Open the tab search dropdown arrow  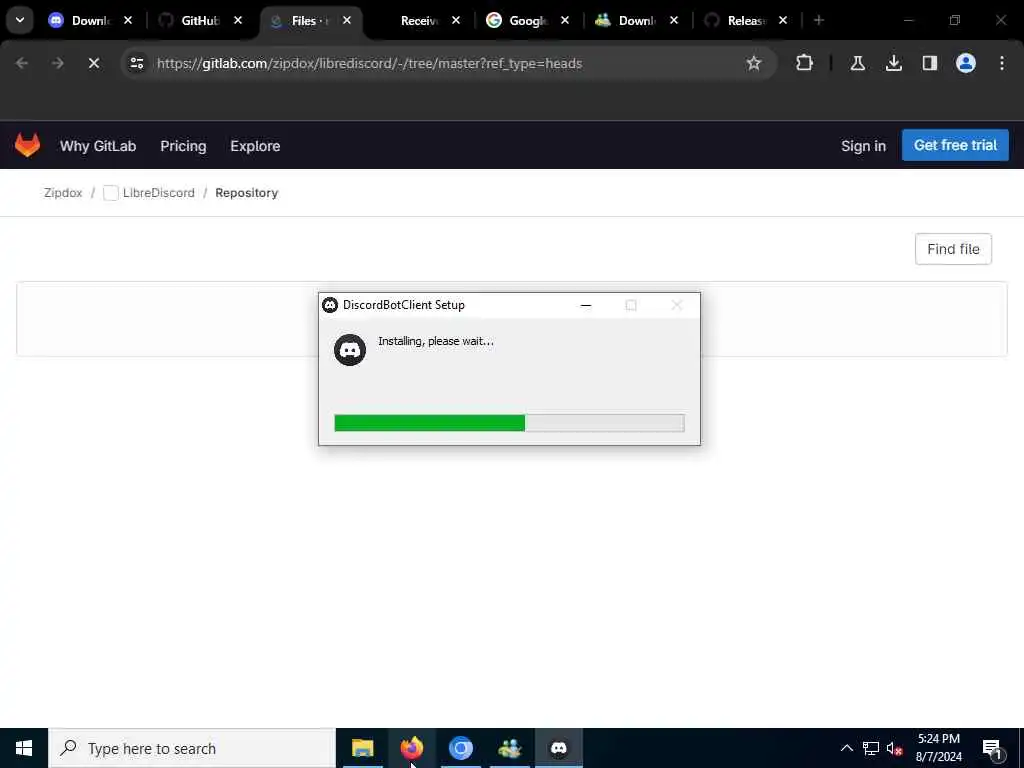tap(20, 20)
